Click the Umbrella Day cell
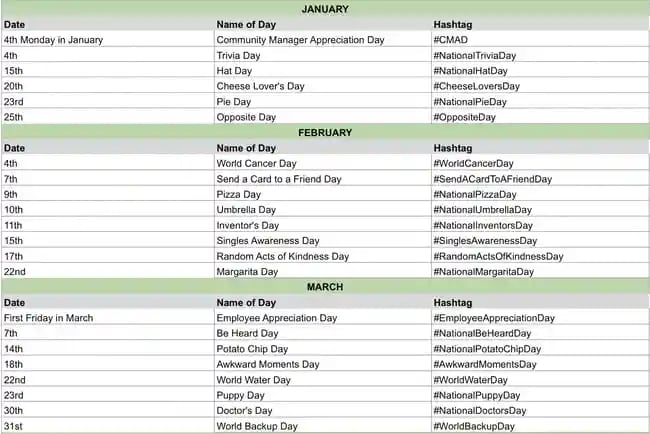The height and width of the screenshot is (434, 650). click(248, 210)
